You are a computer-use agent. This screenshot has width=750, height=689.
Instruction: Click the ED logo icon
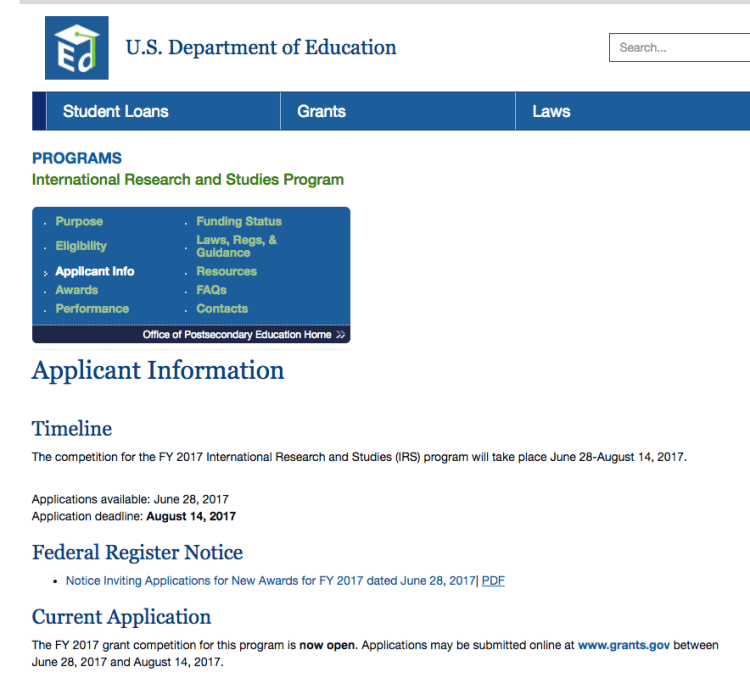coord(76,48)
